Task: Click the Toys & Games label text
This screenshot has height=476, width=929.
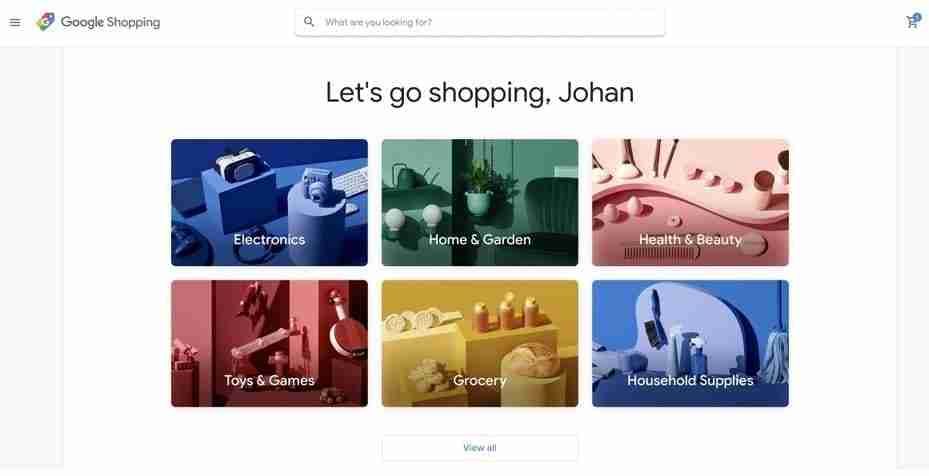Action: tap(269, 381)
